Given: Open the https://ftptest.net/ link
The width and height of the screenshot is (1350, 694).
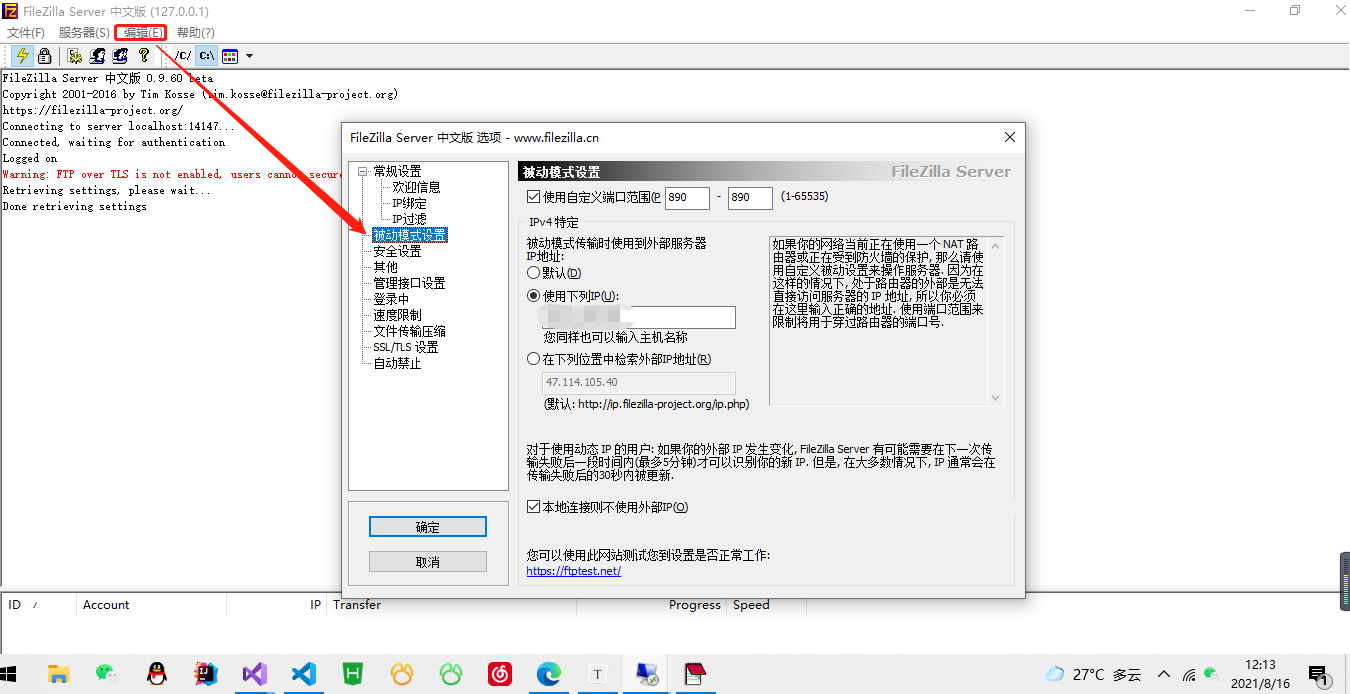Looking at the screenshot, I should tap(574, 571).
